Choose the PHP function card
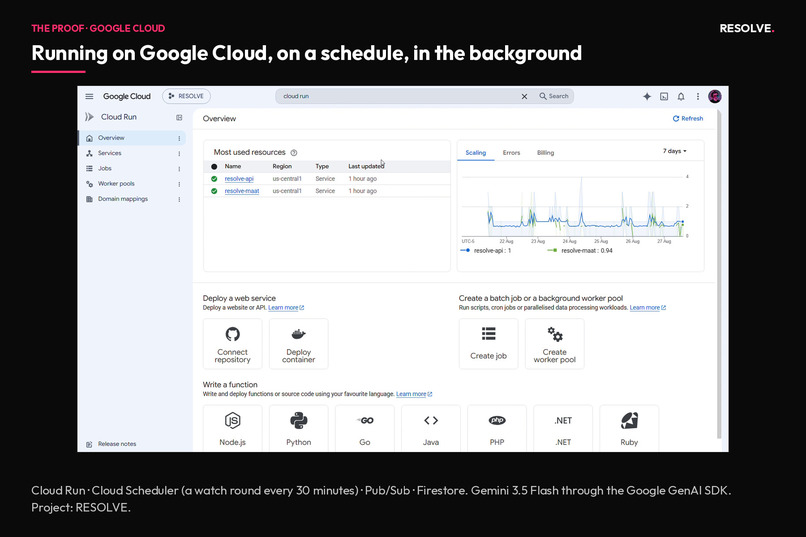 497,429
